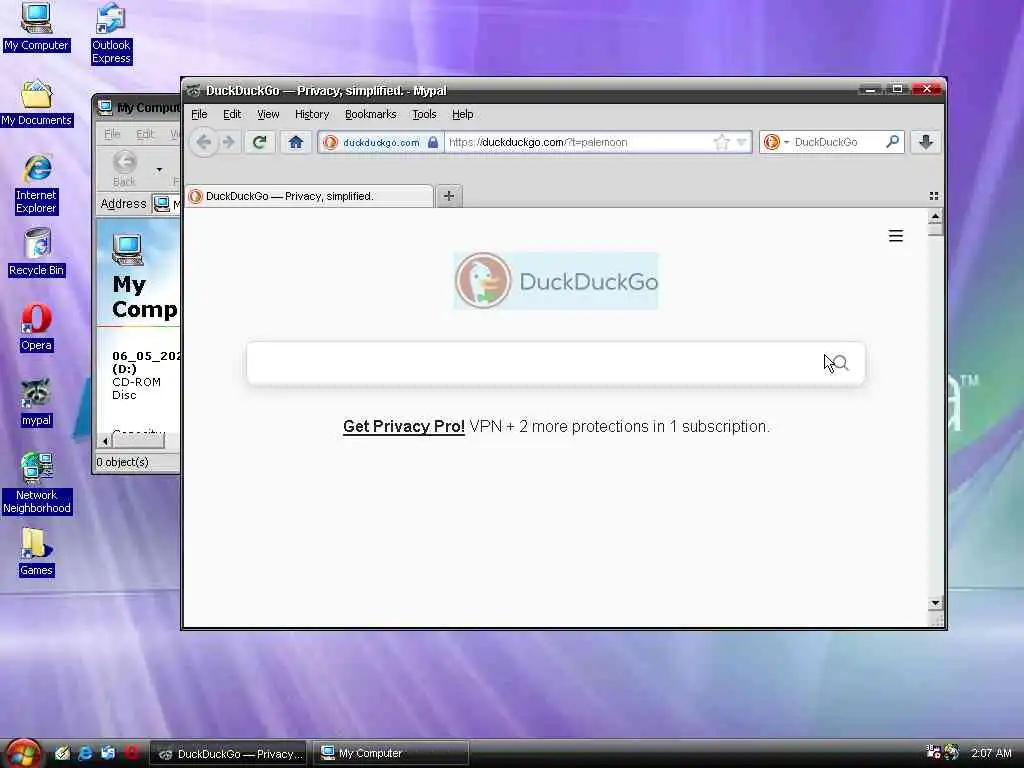This screenshot has width=1024, height=768.
Task: Switch to My Computer taskbar button
Action: click(391, 754)
